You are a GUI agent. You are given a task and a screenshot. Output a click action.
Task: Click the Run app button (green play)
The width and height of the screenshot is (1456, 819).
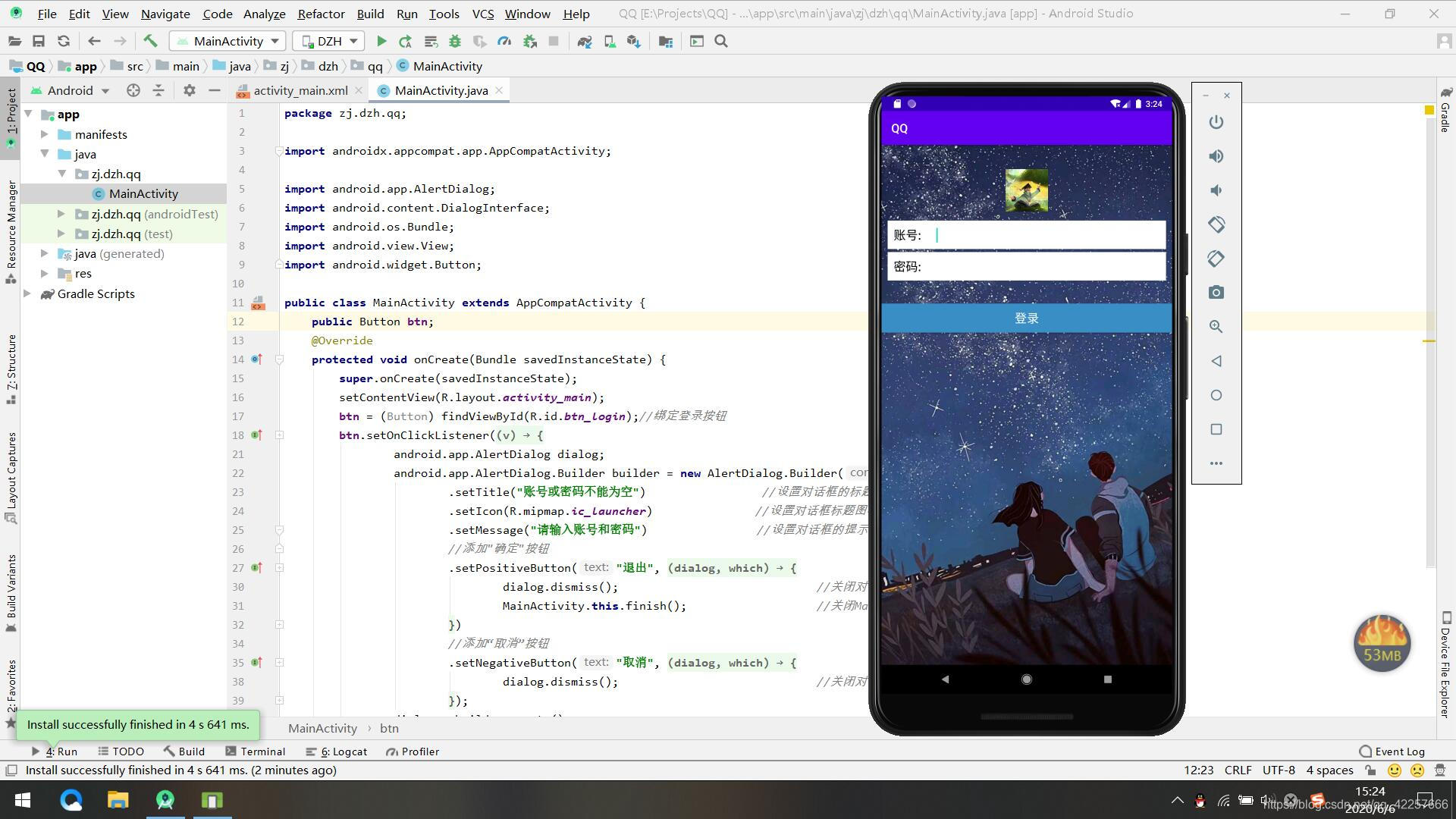point(381,41)
